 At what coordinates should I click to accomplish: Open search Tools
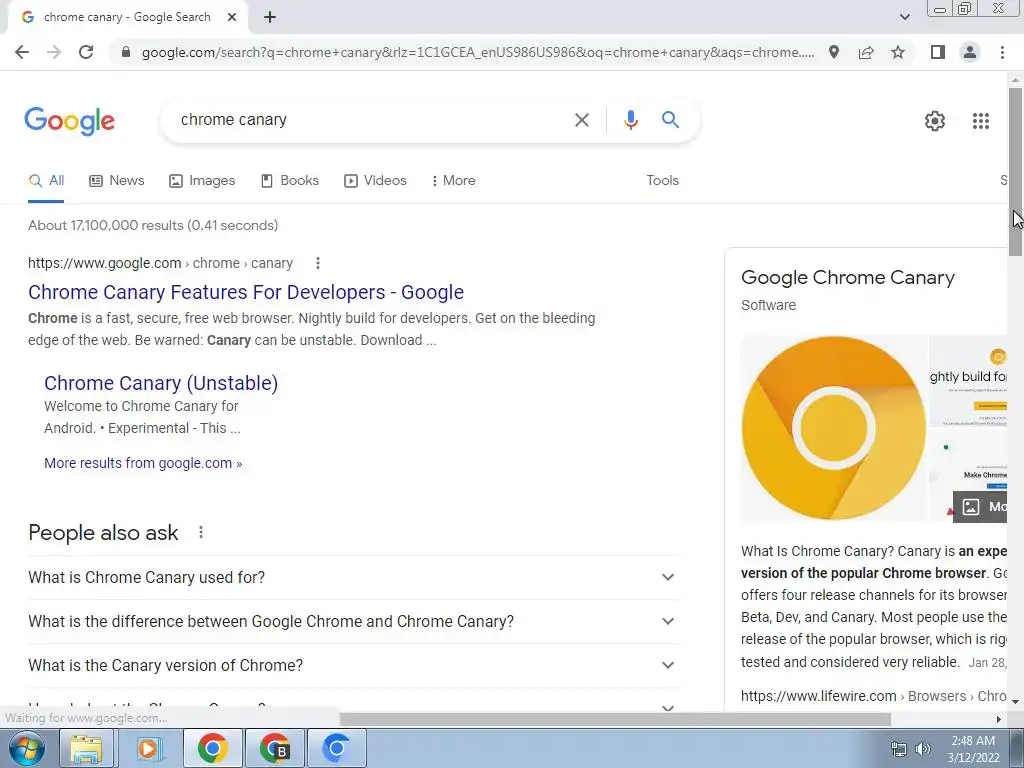tap(662, 180)
